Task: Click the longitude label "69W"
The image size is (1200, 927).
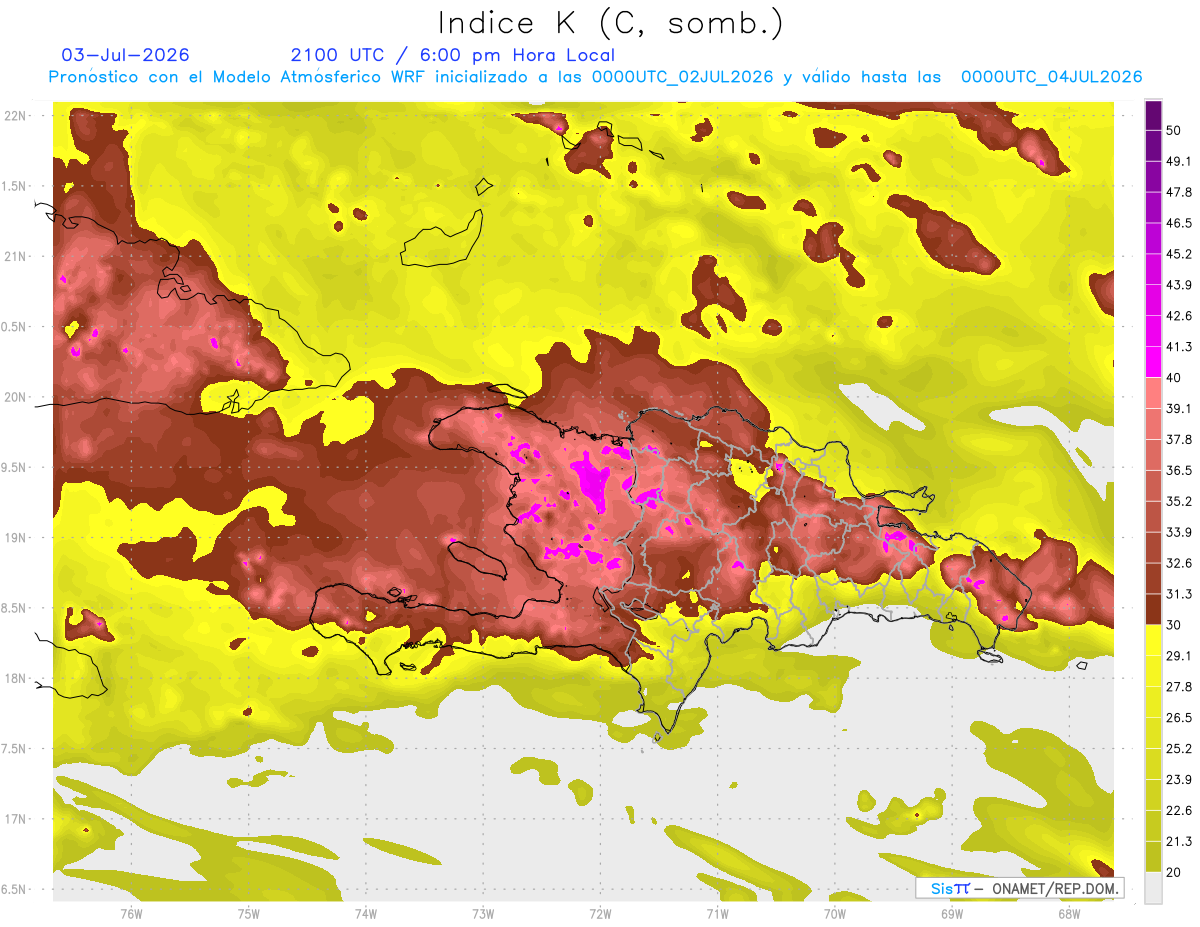Action: tap(952, 913)
